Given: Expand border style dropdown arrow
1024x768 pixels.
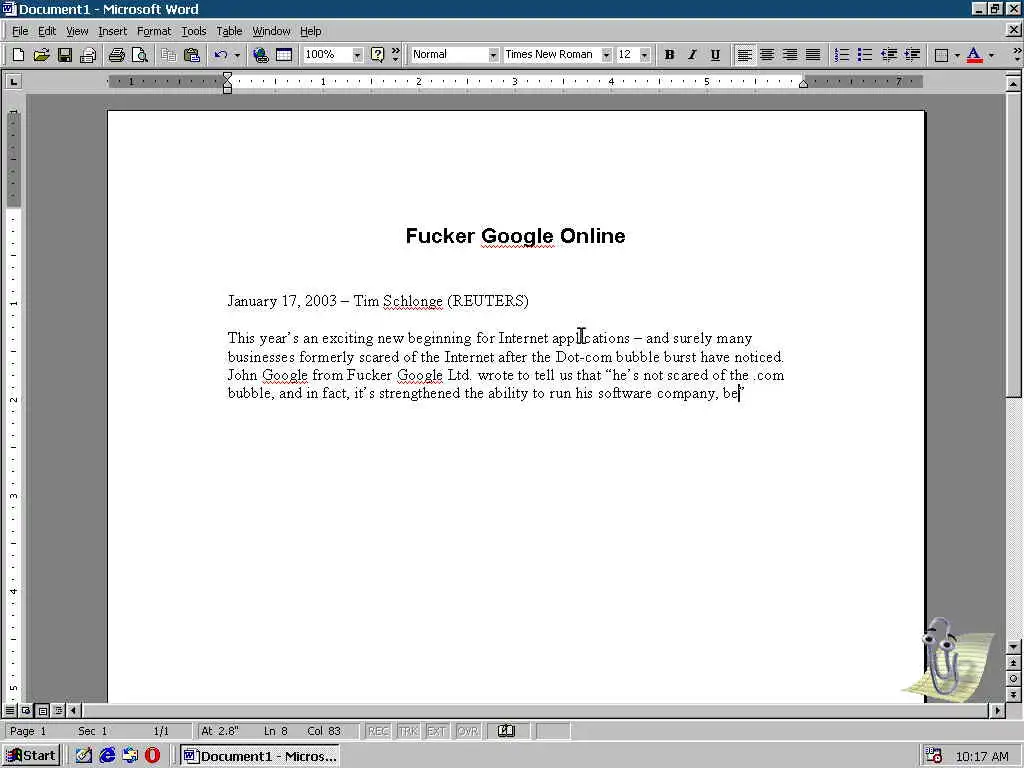Looking at the screenshot, I should pyautogui.click(x=957, y=55).
